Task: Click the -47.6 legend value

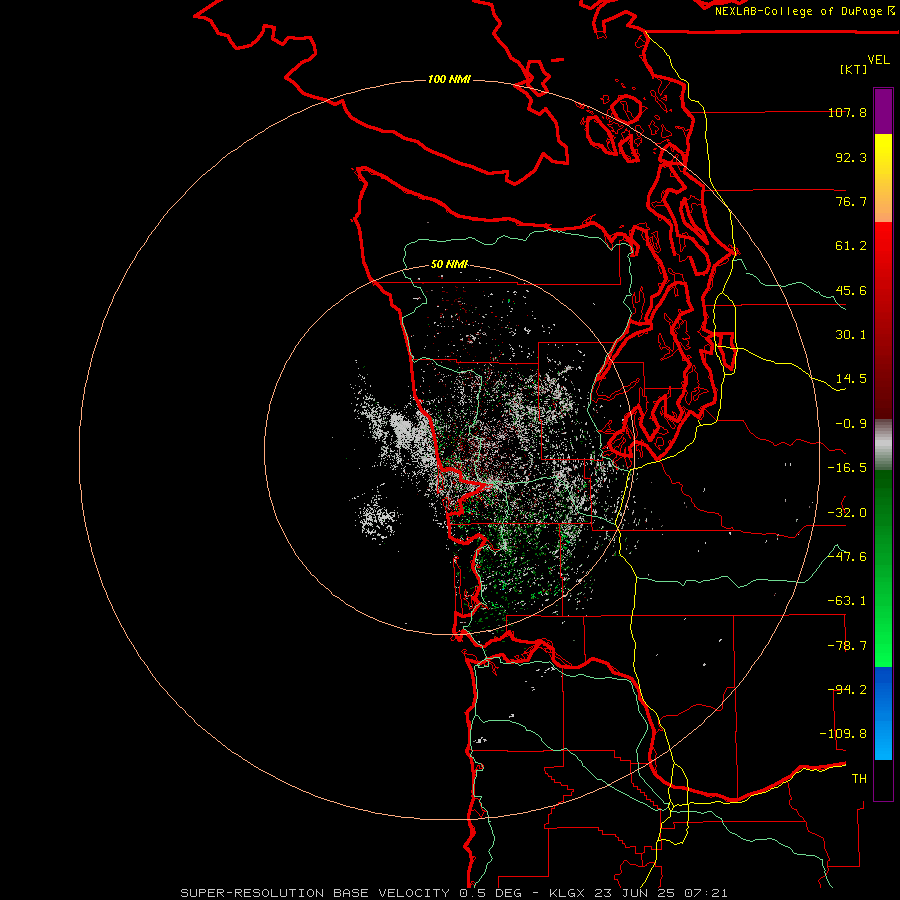Action: click(847, 557)
